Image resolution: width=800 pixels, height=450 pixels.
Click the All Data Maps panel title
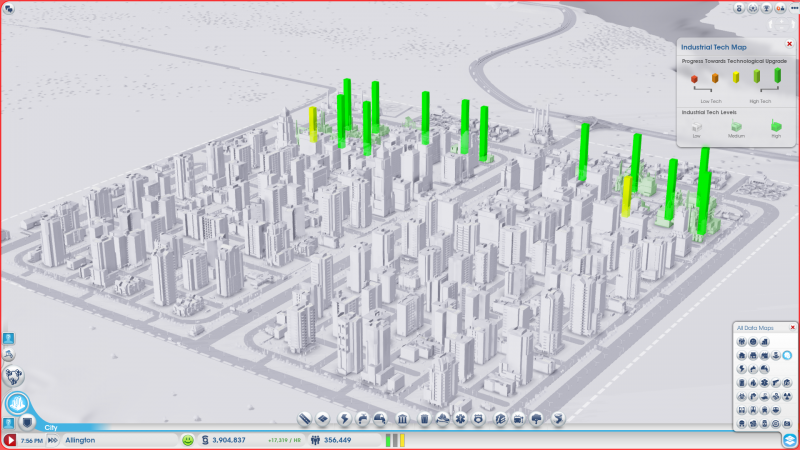(x=755, y=328)
